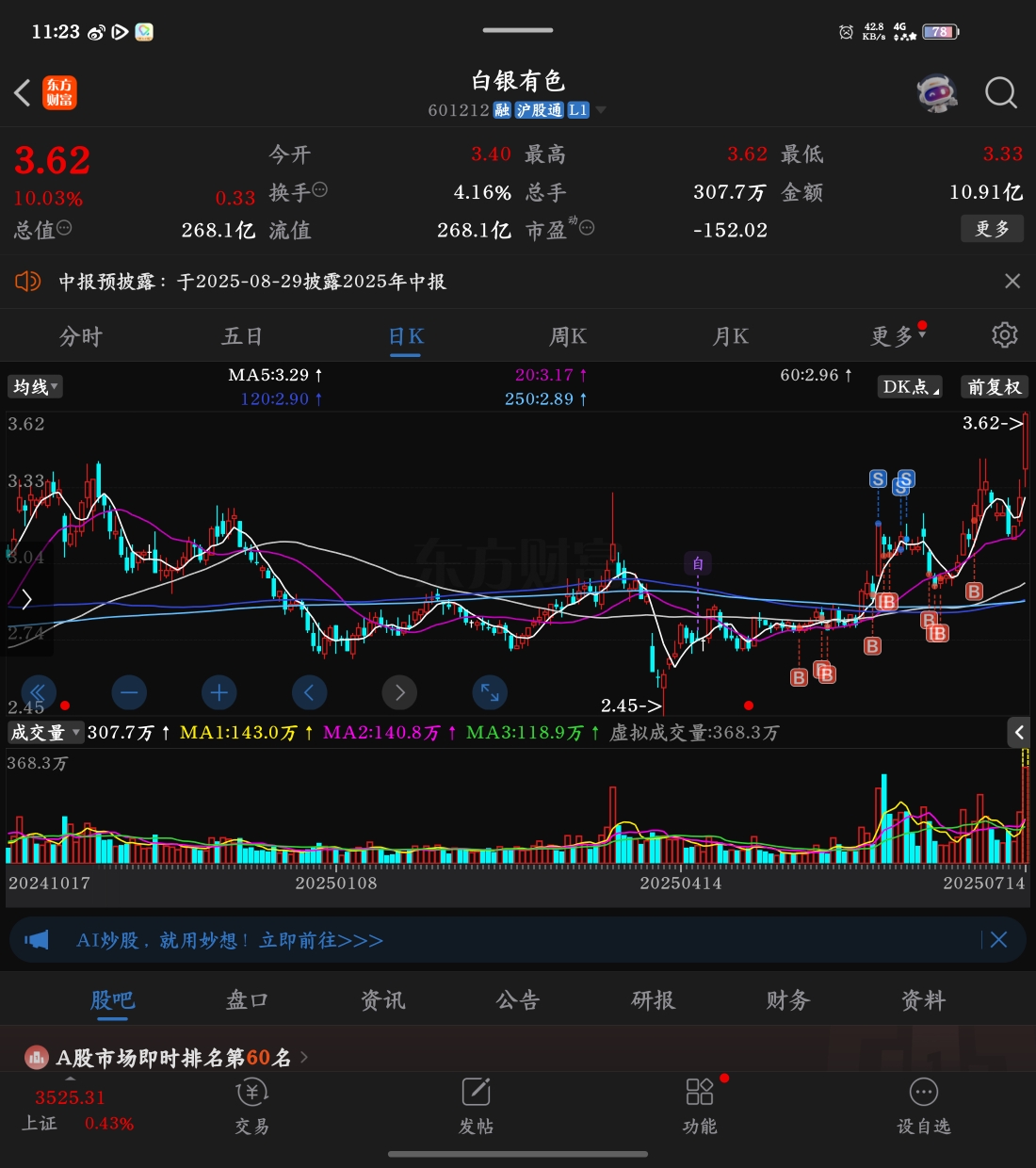Open the 成交量 indicator dropdown
The image size is (1036, 1168).
(x=45, y=733)
